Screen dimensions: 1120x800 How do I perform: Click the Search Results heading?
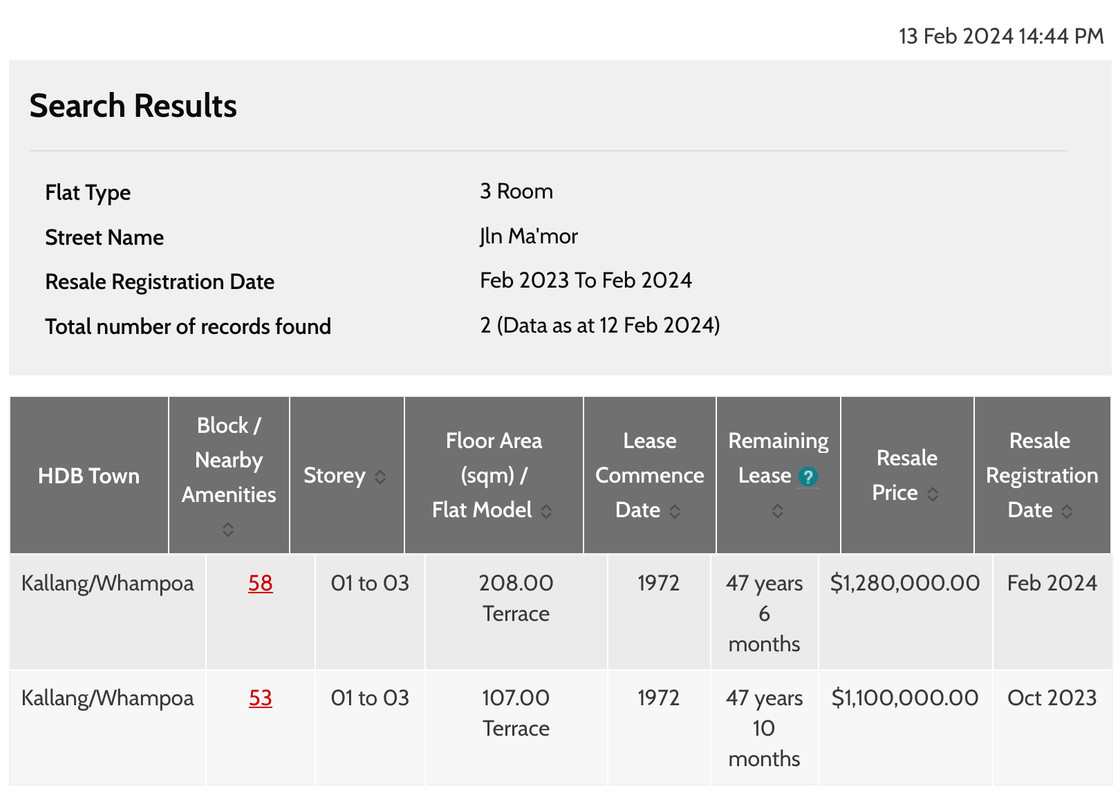tap(133, 106)
